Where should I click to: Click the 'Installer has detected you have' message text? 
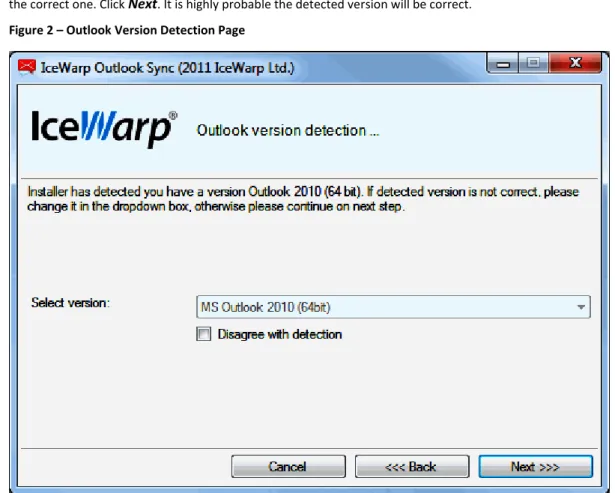pyautogui.click(x=303, y=199)
